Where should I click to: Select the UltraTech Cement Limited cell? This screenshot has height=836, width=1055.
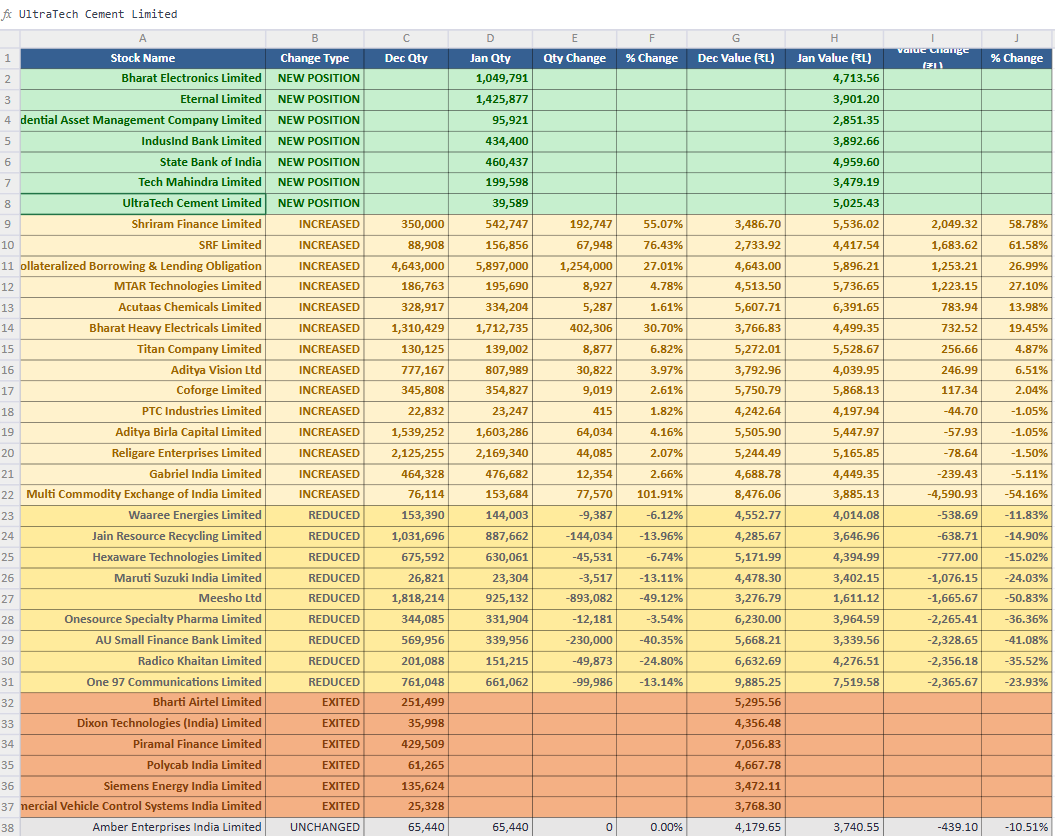[143, 203]
